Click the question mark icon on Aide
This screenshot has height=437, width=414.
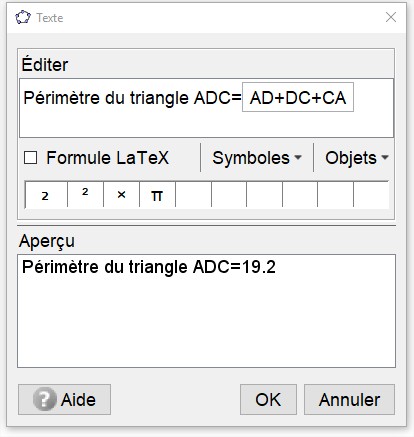point(44,399)
